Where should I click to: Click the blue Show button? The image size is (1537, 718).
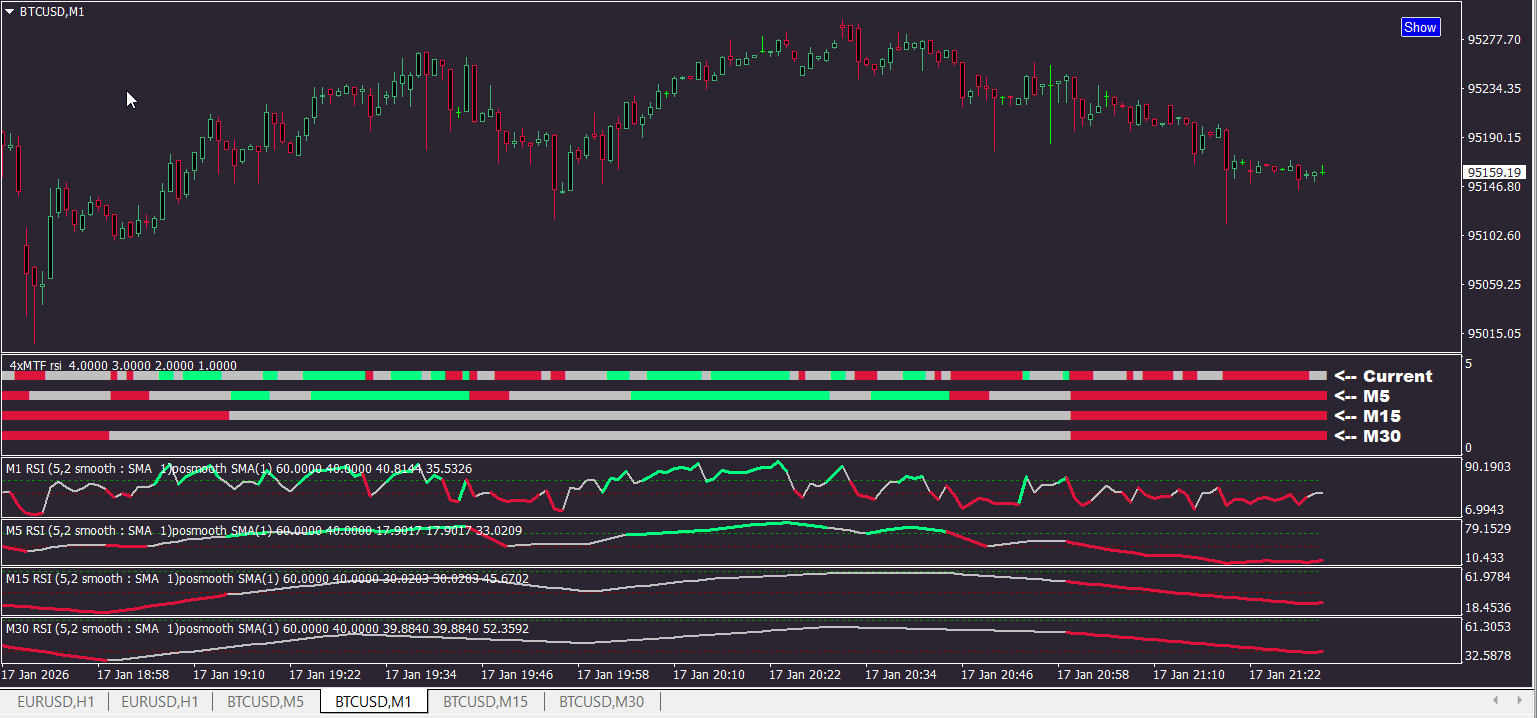click(x=1420, y=27)
